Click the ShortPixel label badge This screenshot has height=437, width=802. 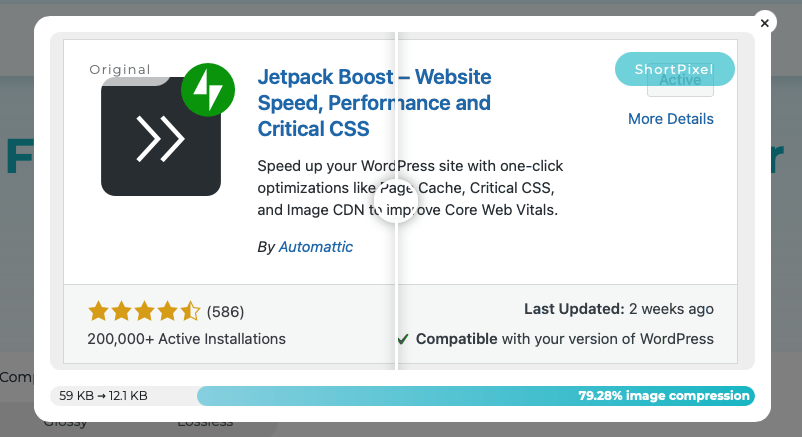[674, 69]
